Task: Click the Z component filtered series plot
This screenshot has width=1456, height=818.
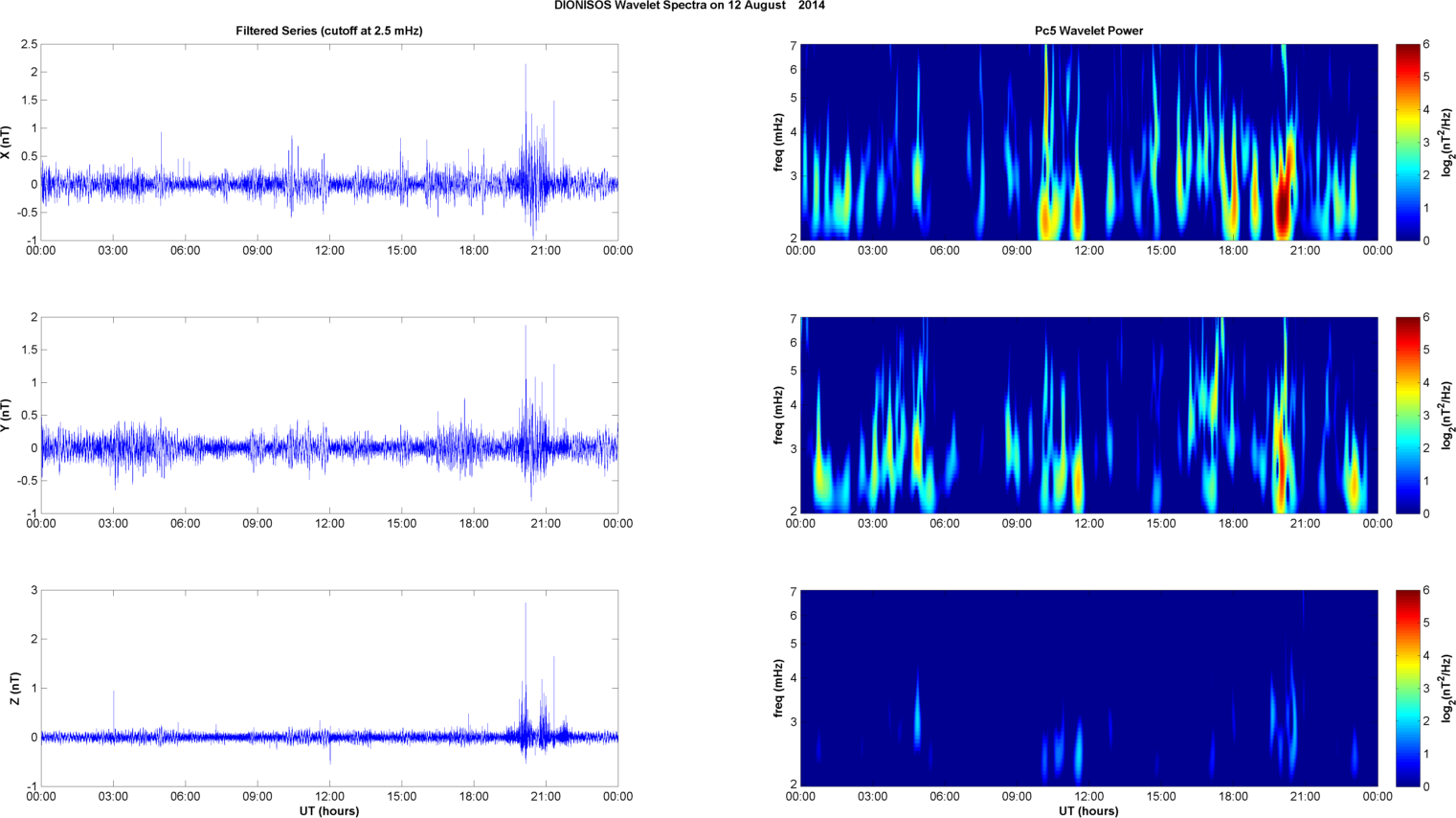Action: point(329,689)
